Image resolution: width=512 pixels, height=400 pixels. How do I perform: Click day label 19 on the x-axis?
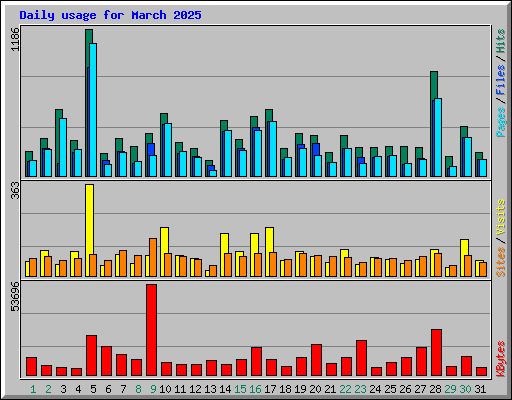[300, 389]
